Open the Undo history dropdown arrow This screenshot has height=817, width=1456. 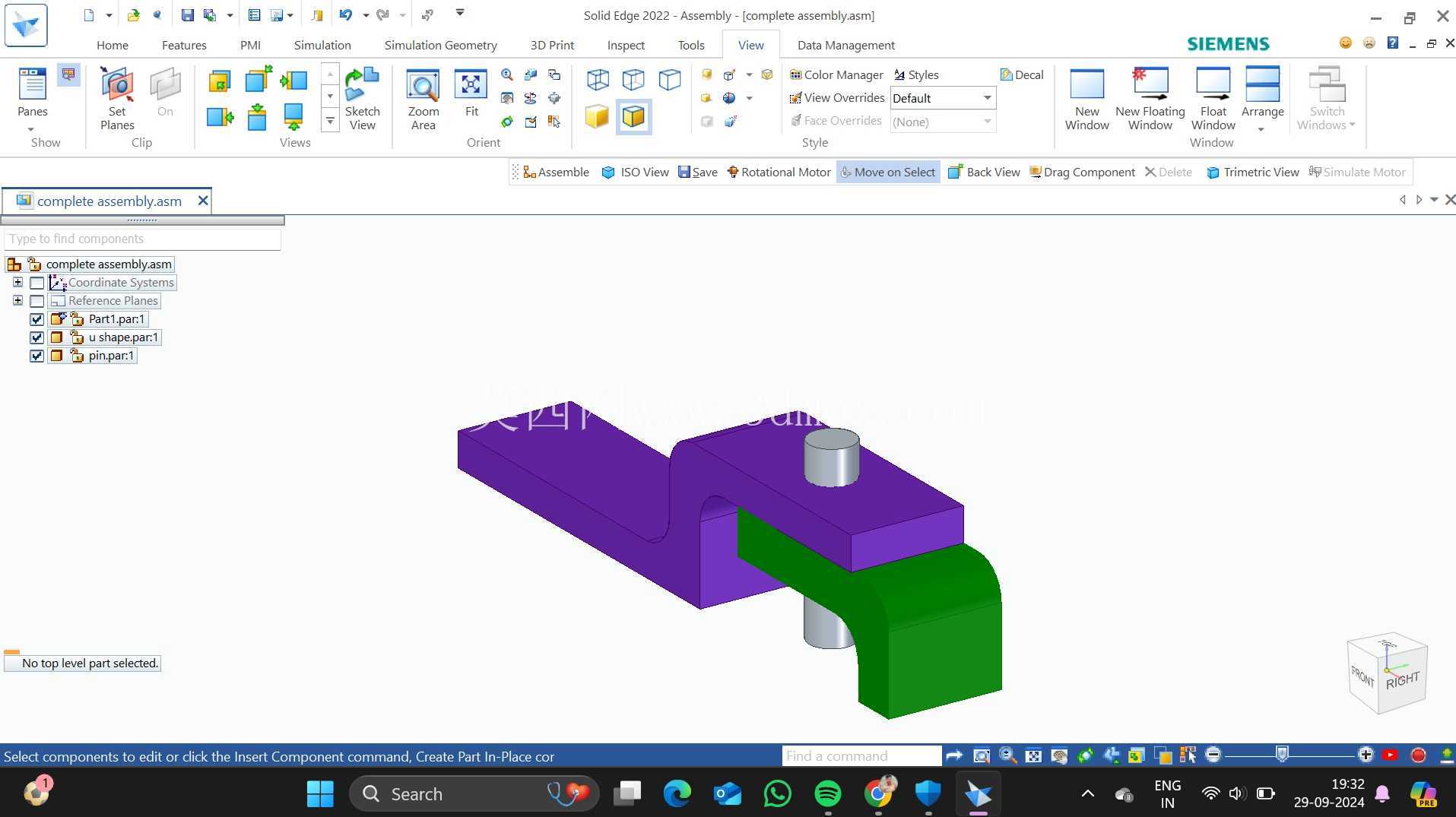(366, 14)
